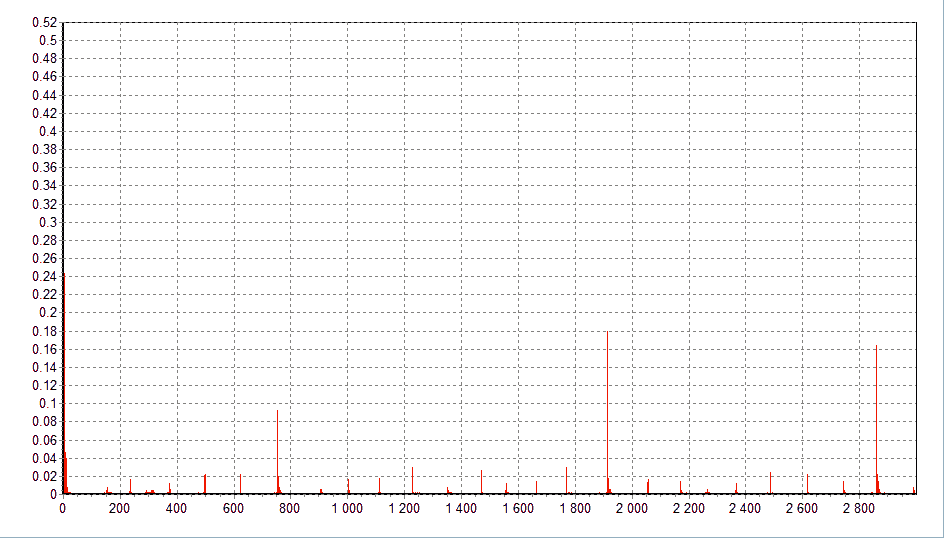Select the 0.4 vertical axis label
The image size is (944, 538).
(x=48, y=131)
